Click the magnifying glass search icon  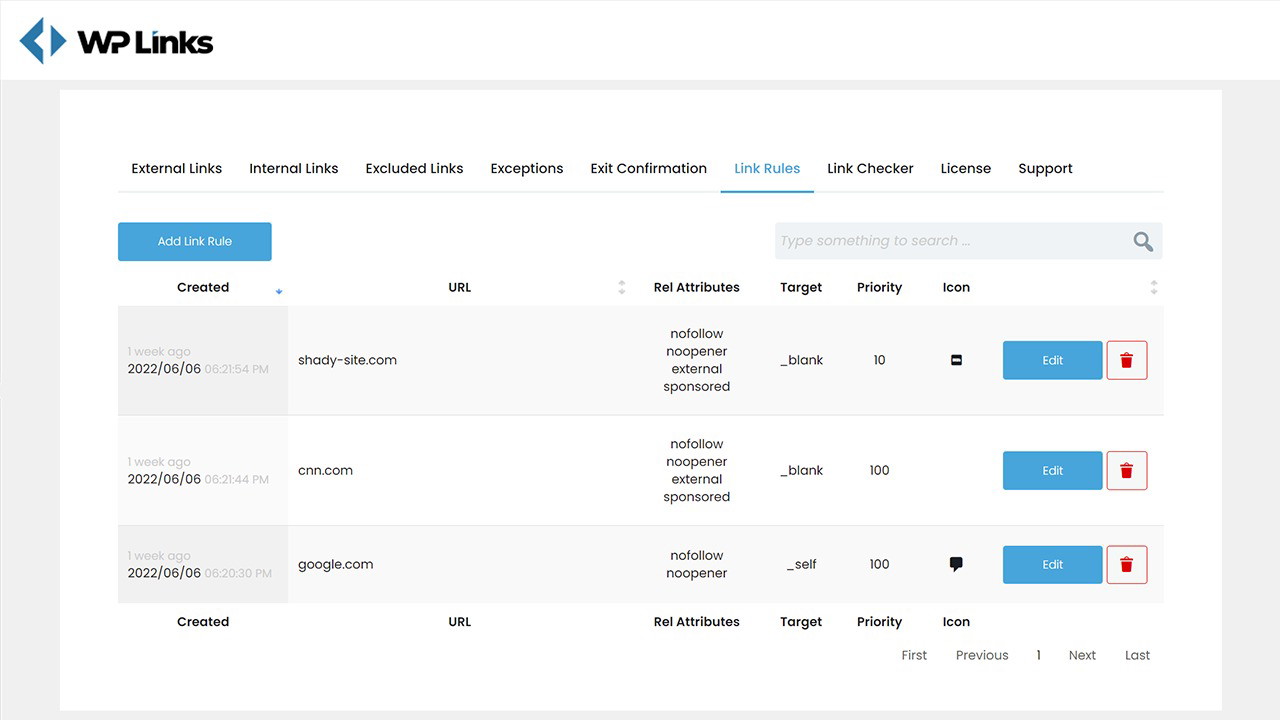point(1142,241)
